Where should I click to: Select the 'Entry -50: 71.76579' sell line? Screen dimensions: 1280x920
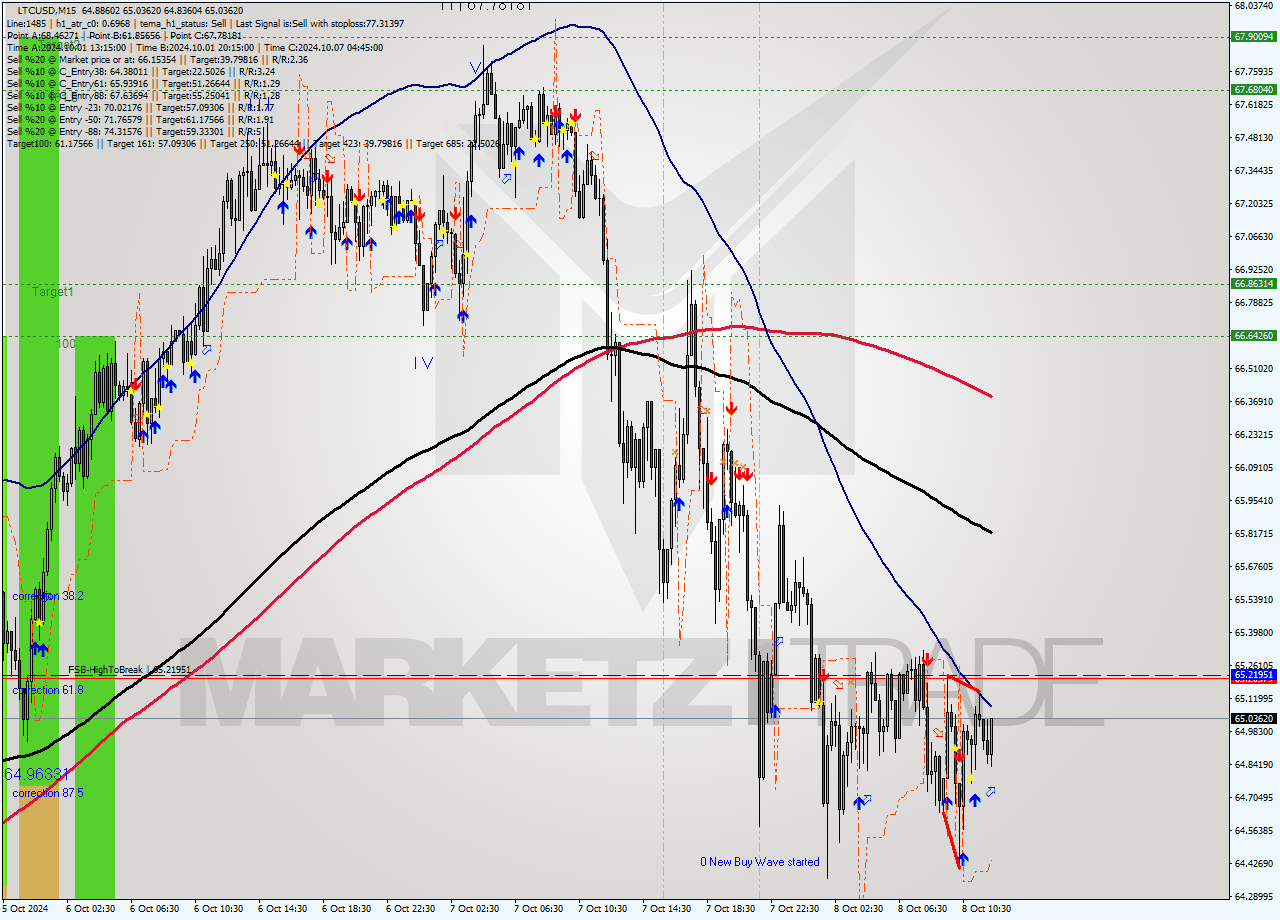(140, 119)
